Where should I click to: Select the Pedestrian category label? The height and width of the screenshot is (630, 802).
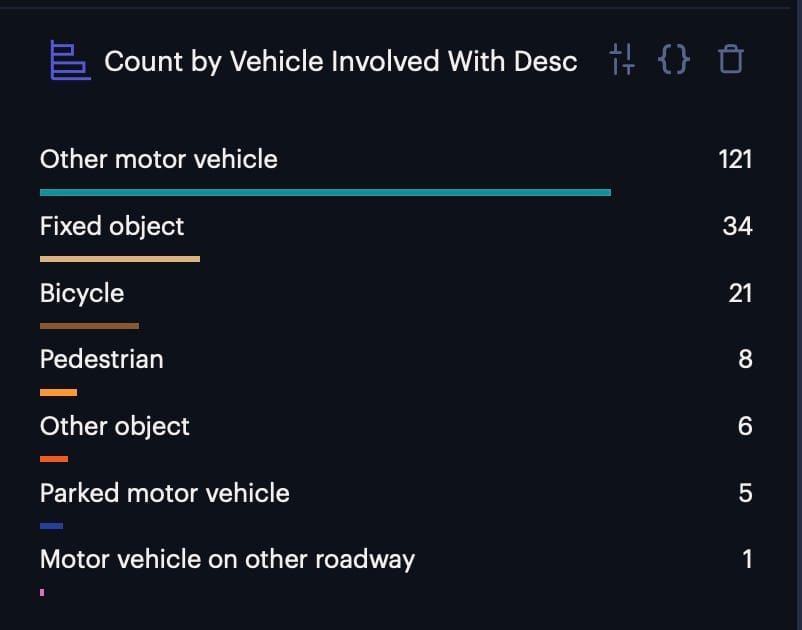[x=102, y=359]
